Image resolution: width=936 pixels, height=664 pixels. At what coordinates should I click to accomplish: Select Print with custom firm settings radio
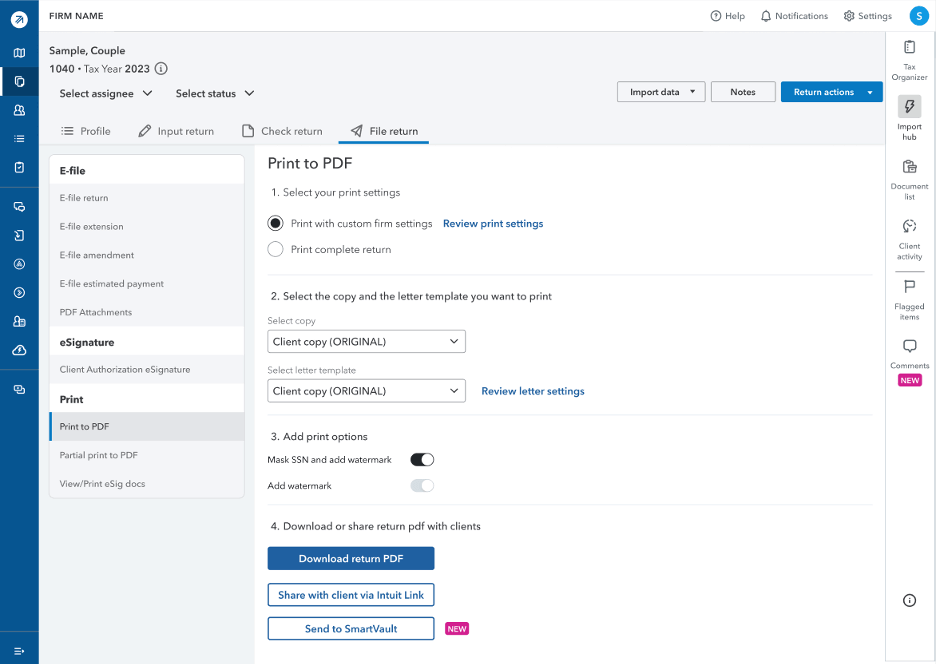[275, 223]
